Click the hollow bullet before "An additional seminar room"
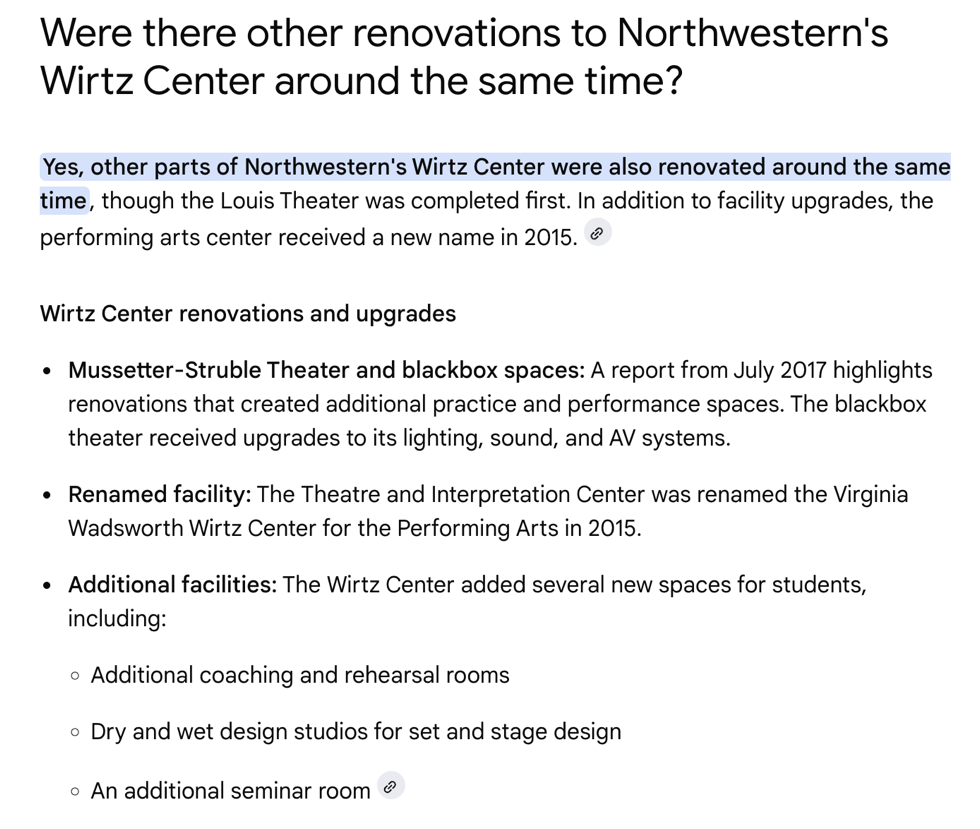Screen dimensions: 980x829 pos(75,792)
